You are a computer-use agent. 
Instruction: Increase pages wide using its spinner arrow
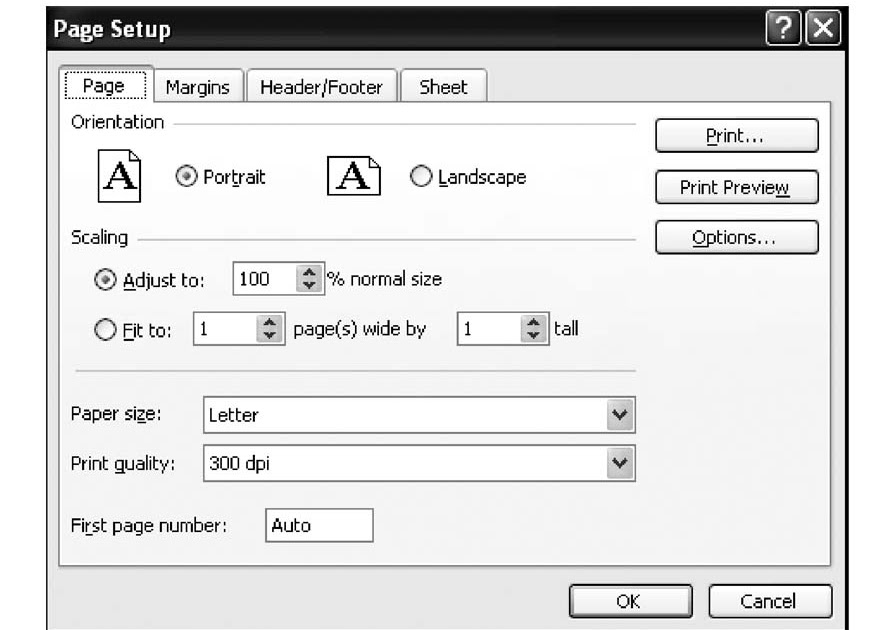[270, 322]
